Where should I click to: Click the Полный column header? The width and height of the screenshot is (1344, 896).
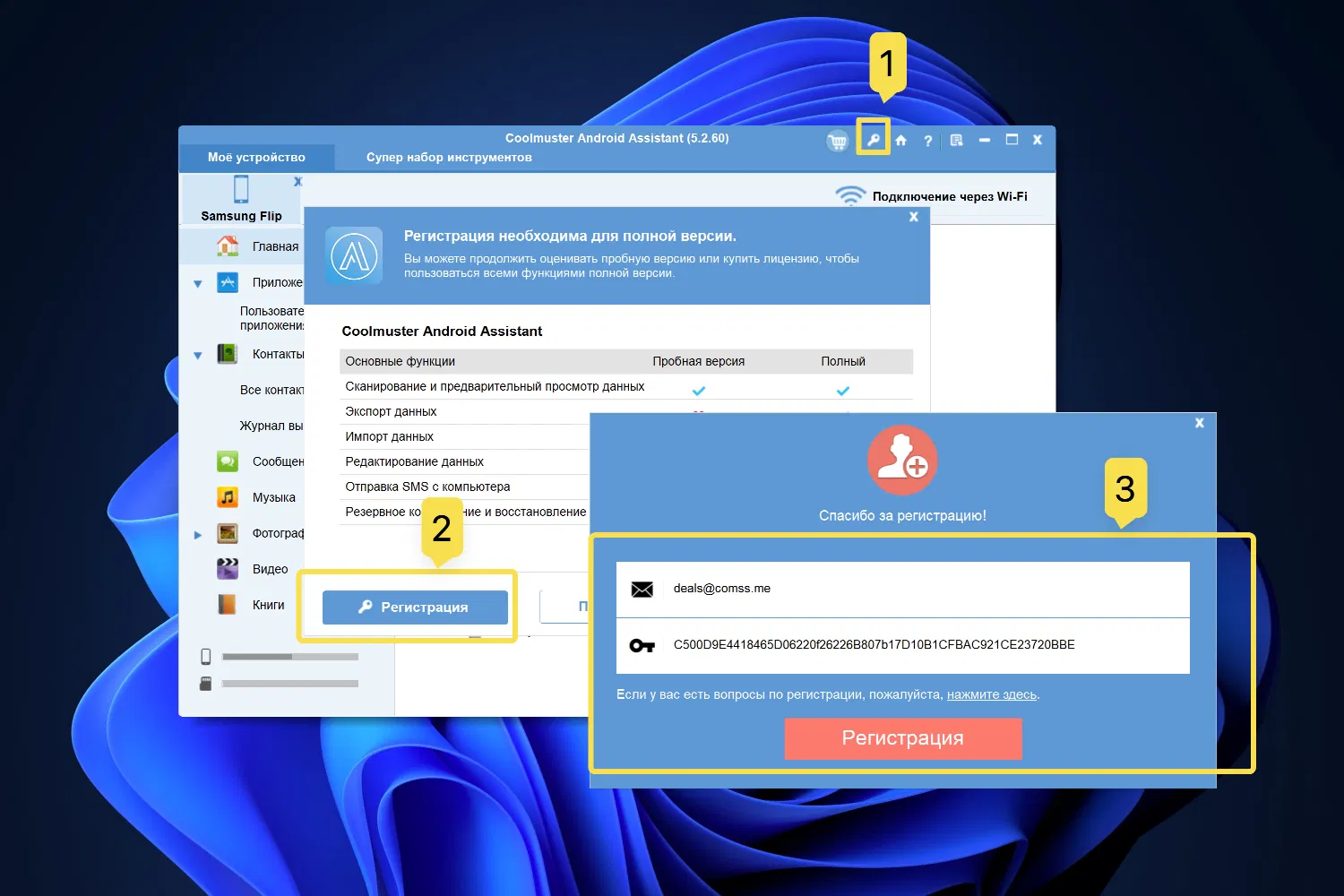click(x=843, y=361)
